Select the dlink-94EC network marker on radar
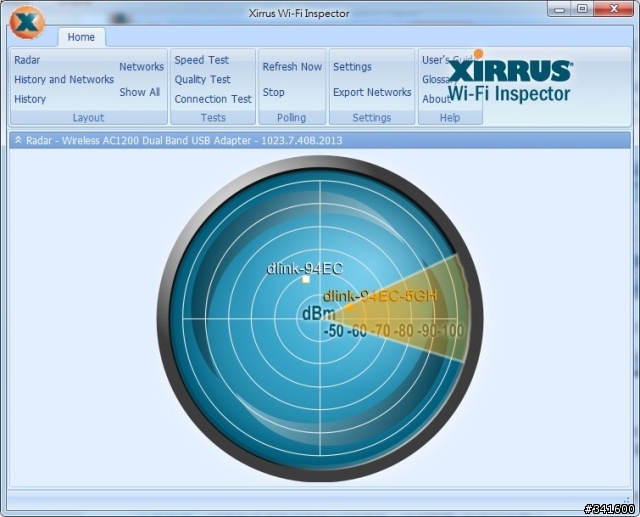This screenshot has width=640, height=517. click(x=306, y=280)
